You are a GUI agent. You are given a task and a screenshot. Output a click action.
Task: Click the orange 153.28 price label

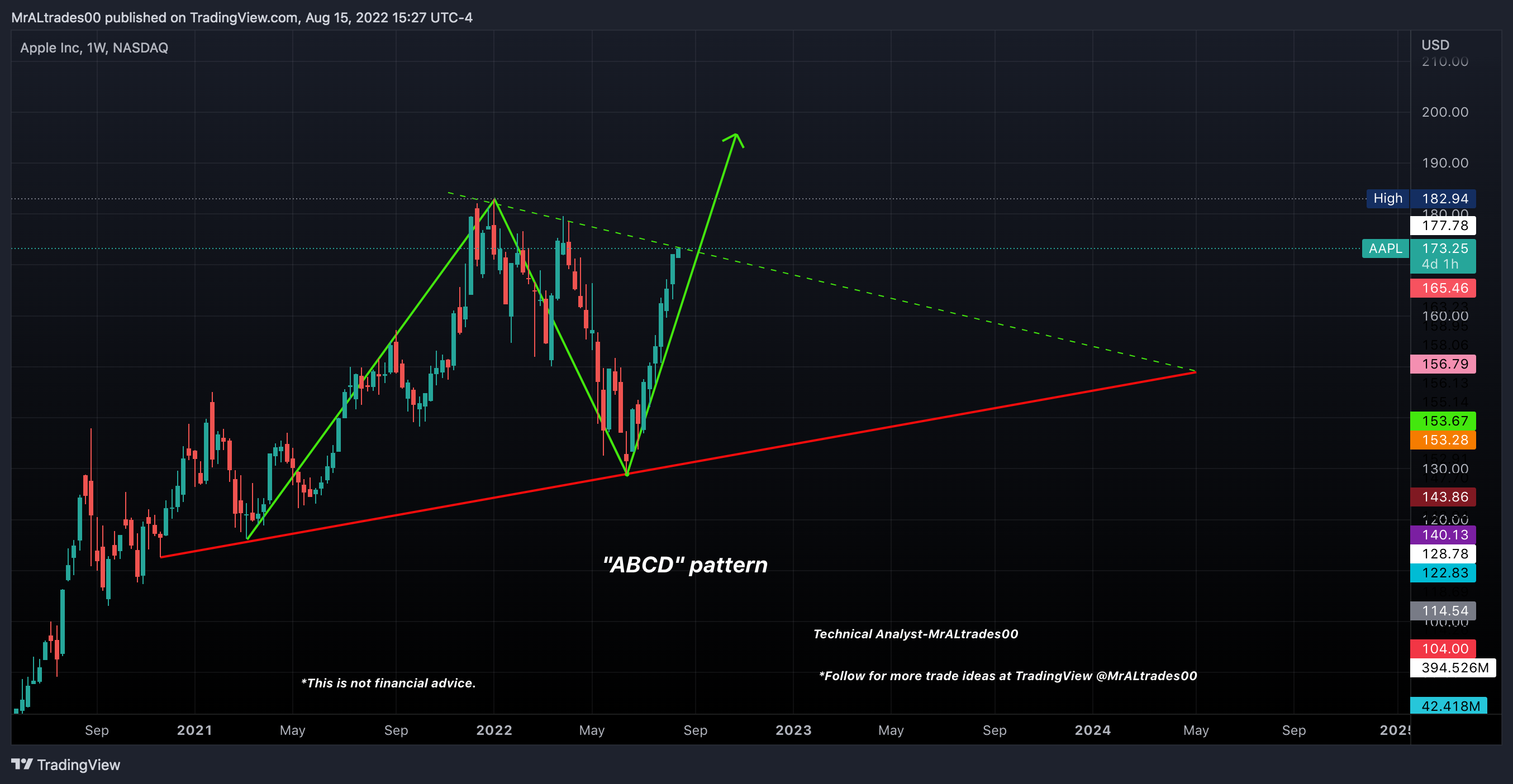[x=1443, y=439]
